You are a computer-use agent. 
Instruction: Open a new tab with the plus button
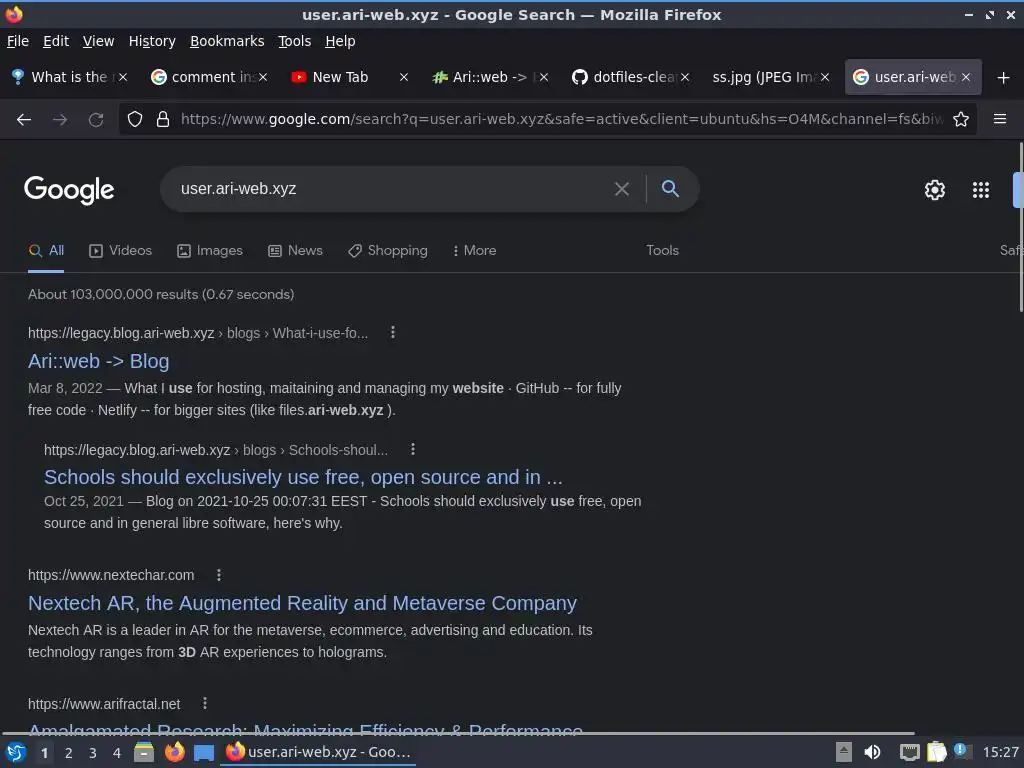coord(1004,78)
